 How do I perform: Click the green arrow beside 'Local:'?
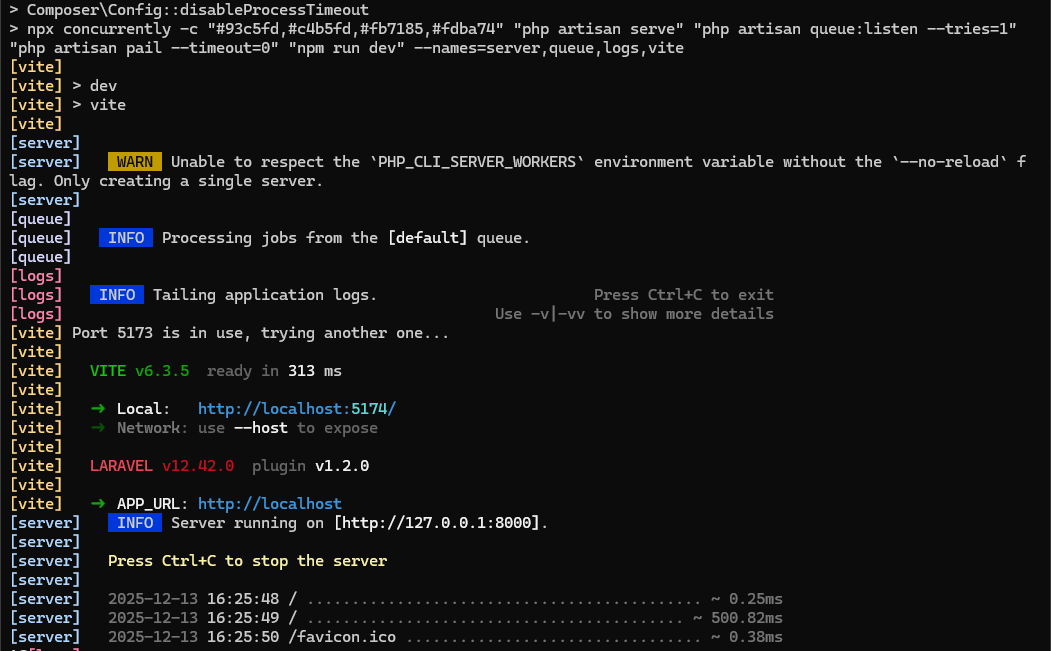pos(98,409)
